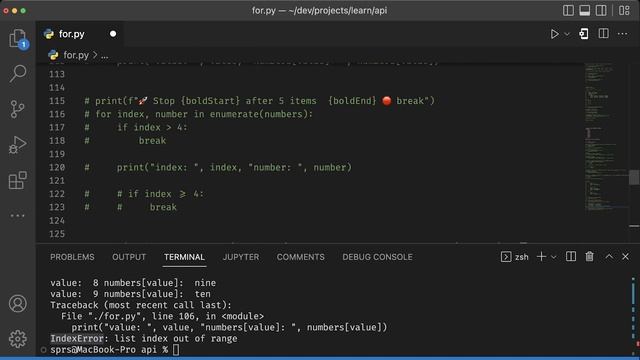This screenshot has height=360, width=640.
Task: Show additional activity bar views
Action: pyautogui.click(x=18, y=215)
